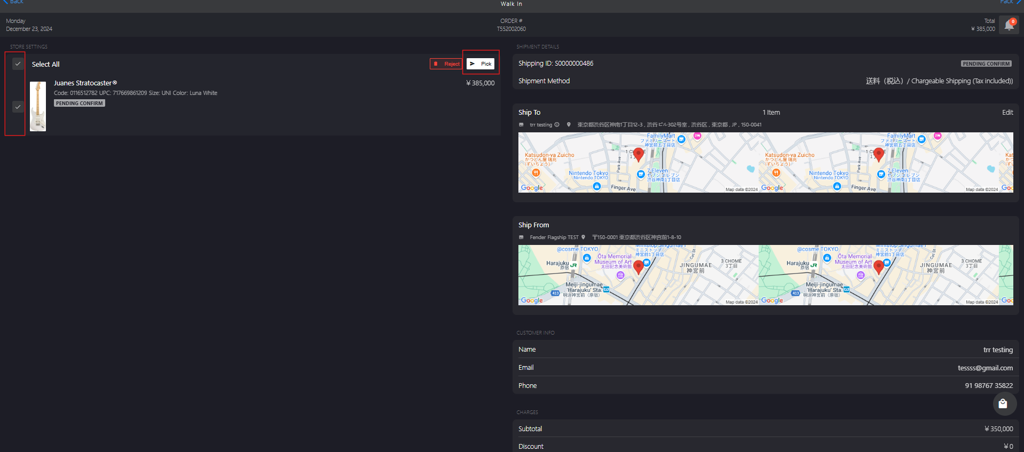Viewport: 1024px width, 452px height.
Task: Click the Pick button
Action: [480, 64]
